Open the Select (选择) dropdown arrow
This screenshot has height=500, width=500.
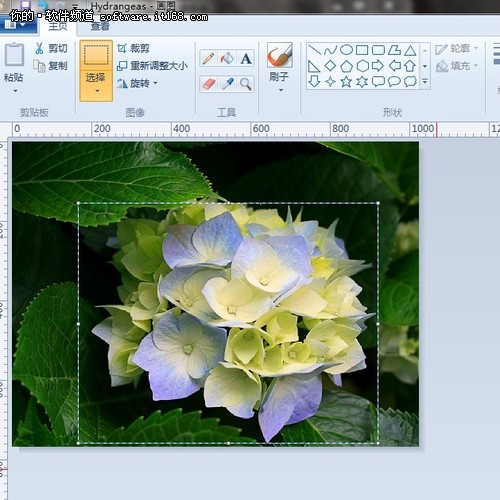[x=97, y=91]
